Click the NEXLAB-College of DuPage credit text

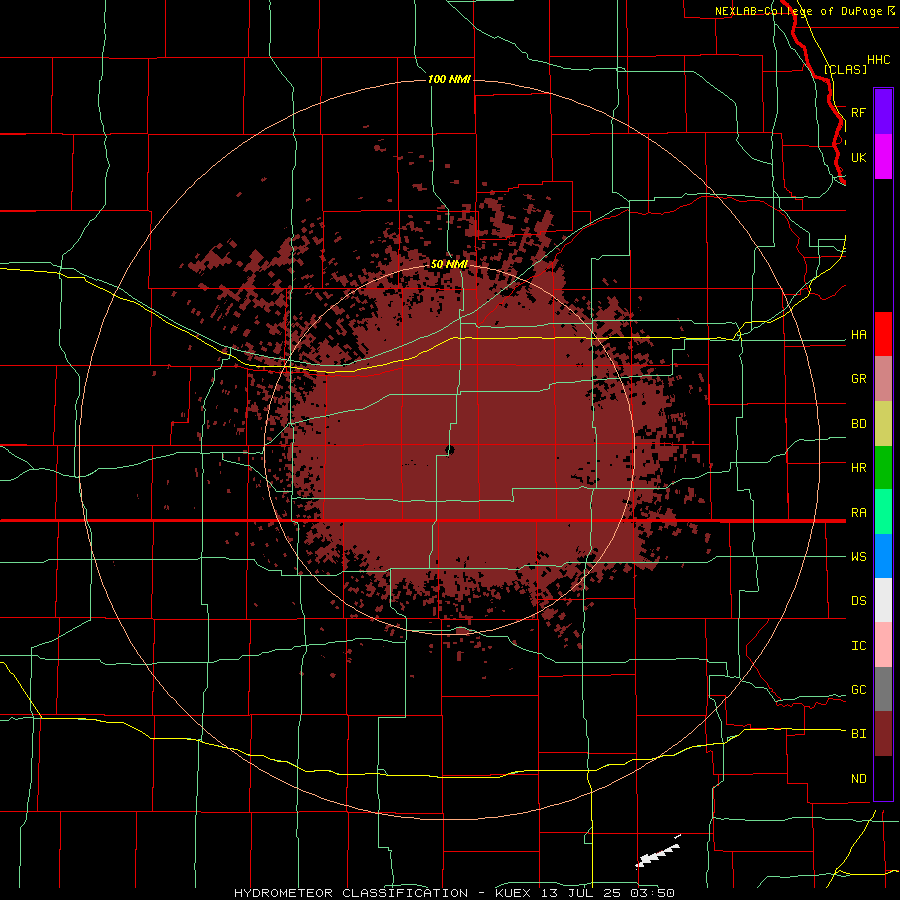point(798,11)
